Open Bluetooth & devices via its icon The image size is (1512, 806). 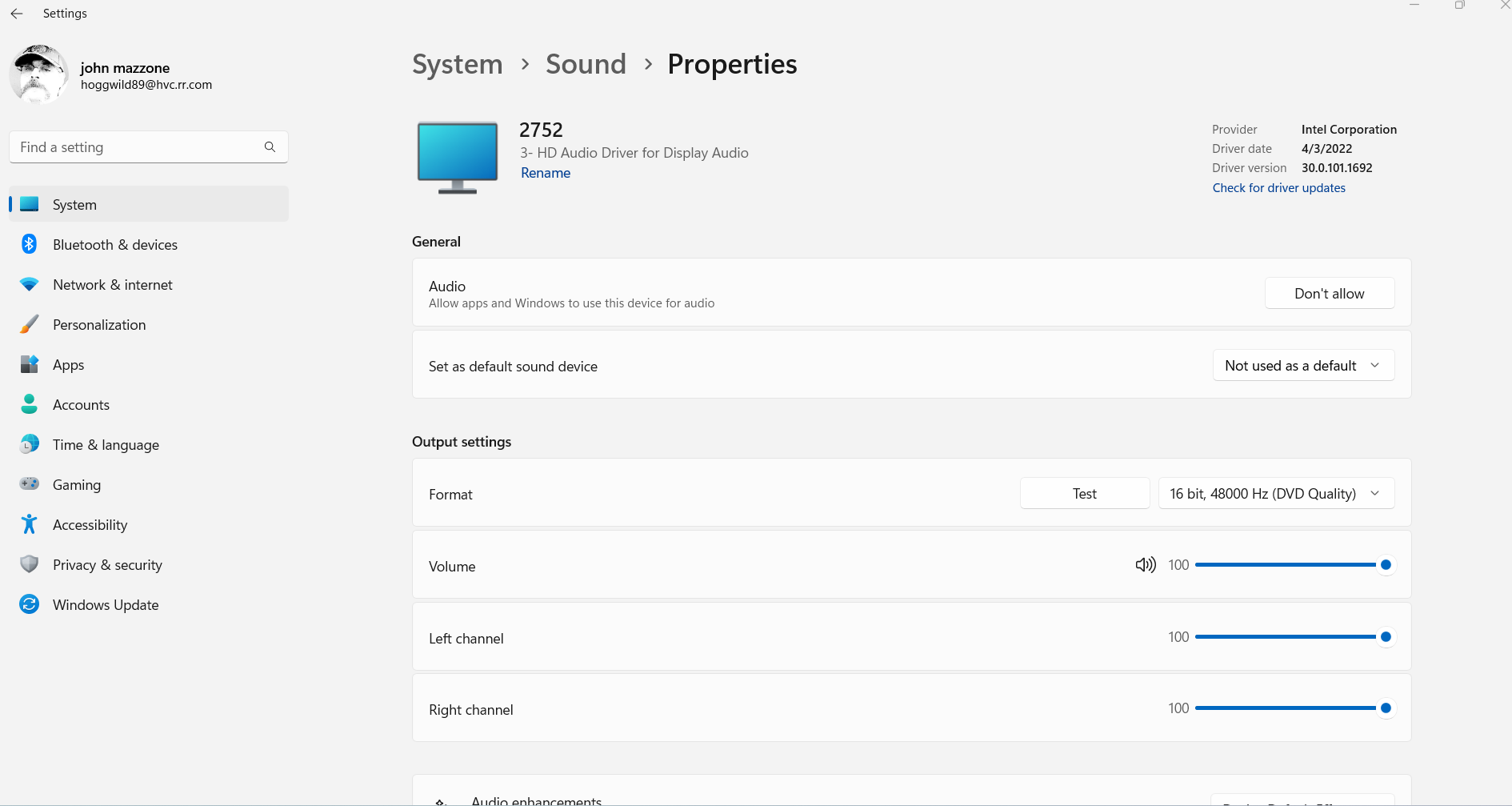30,244
